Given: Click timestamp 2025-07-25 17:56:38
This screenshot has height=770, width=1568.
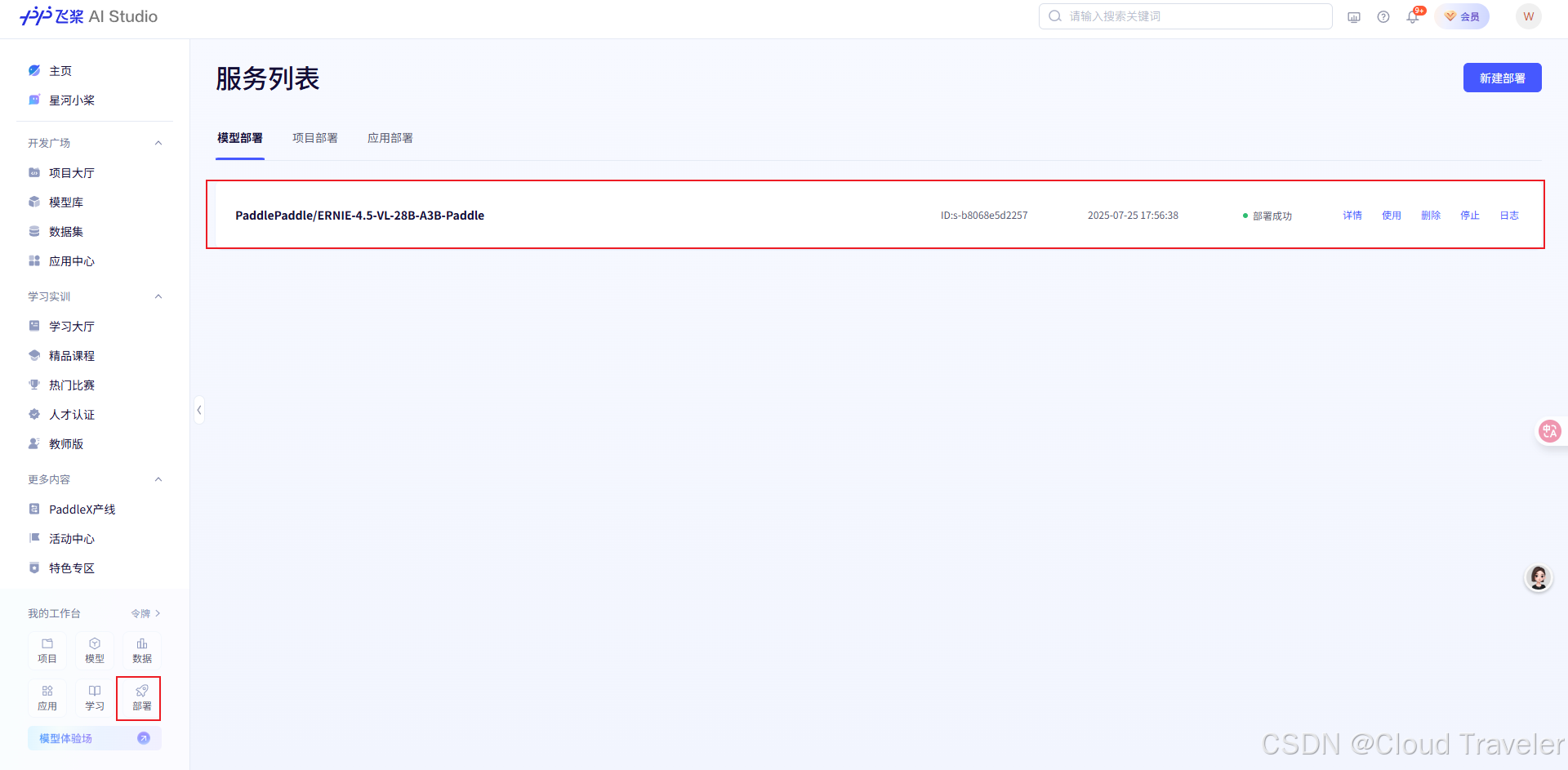Looking at the screenshot, I should coord(1133,216).
